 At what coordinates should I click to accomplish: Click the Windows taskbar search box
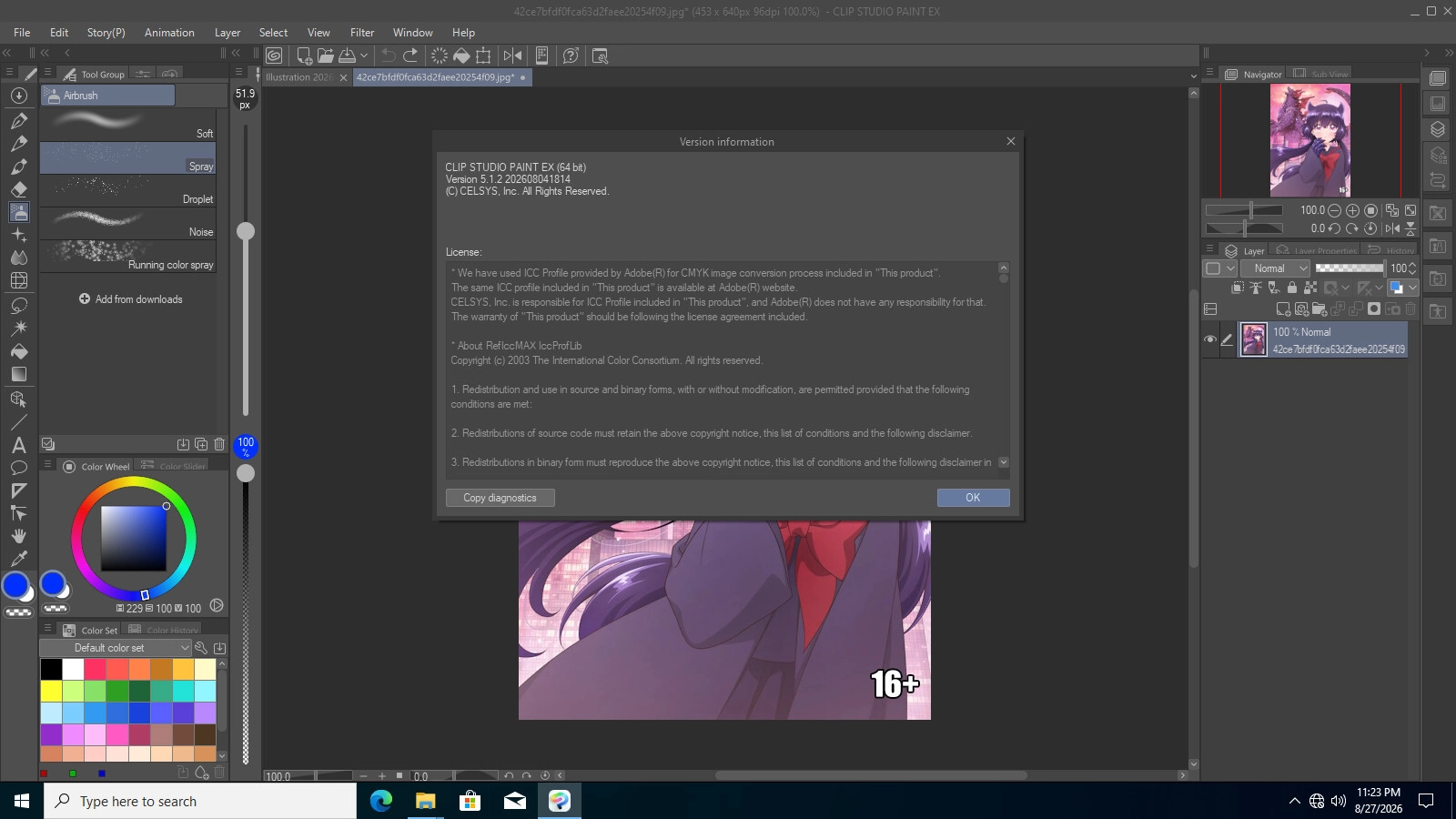point(200,801)
